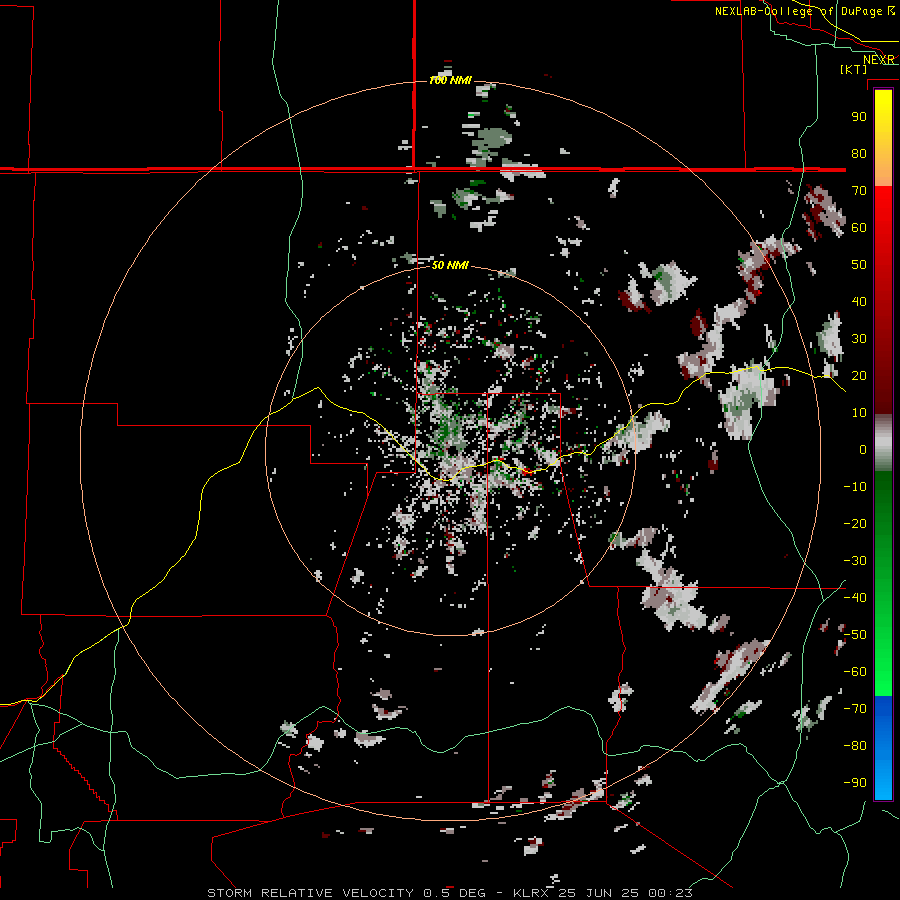Select the 20 value on the velocity scale
Image resolution: width=900 pixels, height=900 pixels.
point(859,375)
